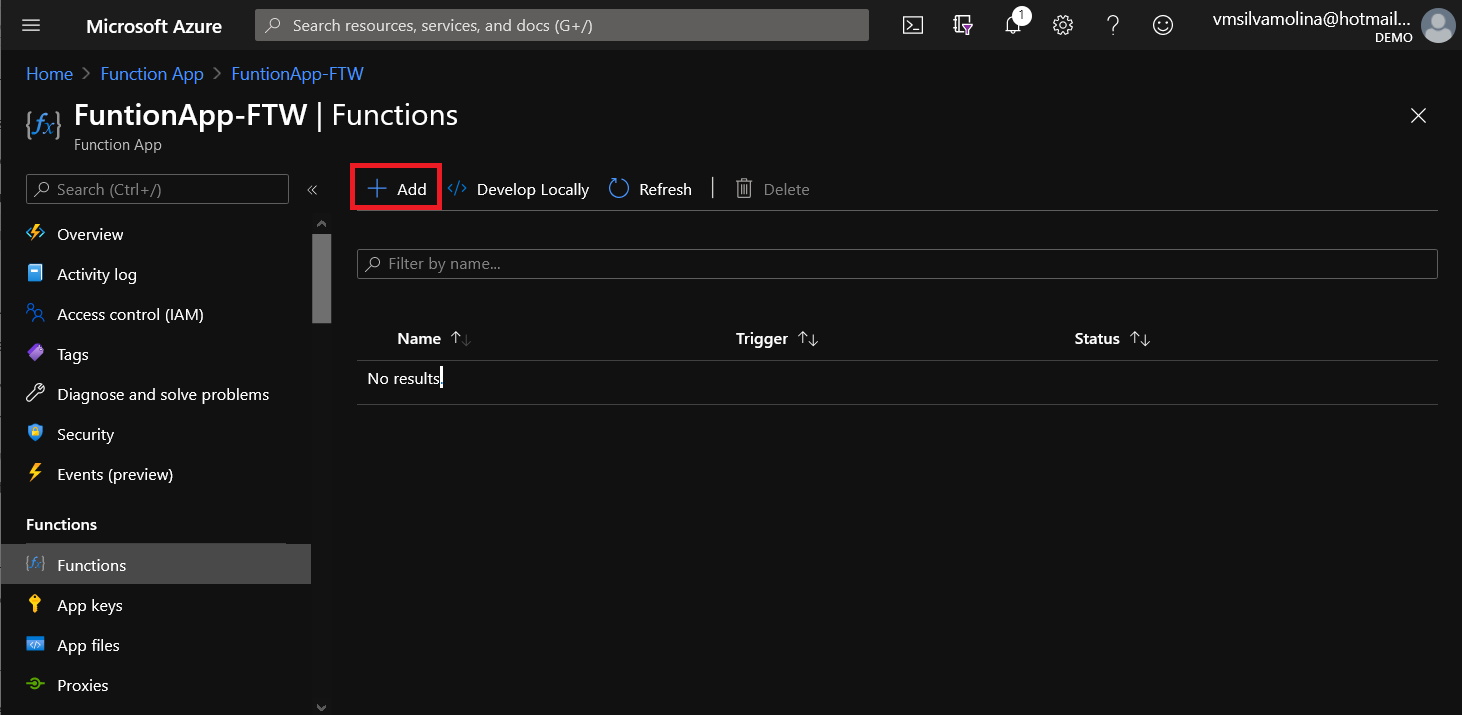
Task: Click the Function App fx header icon
Action: pyautogui.click(x=43, y=124)
